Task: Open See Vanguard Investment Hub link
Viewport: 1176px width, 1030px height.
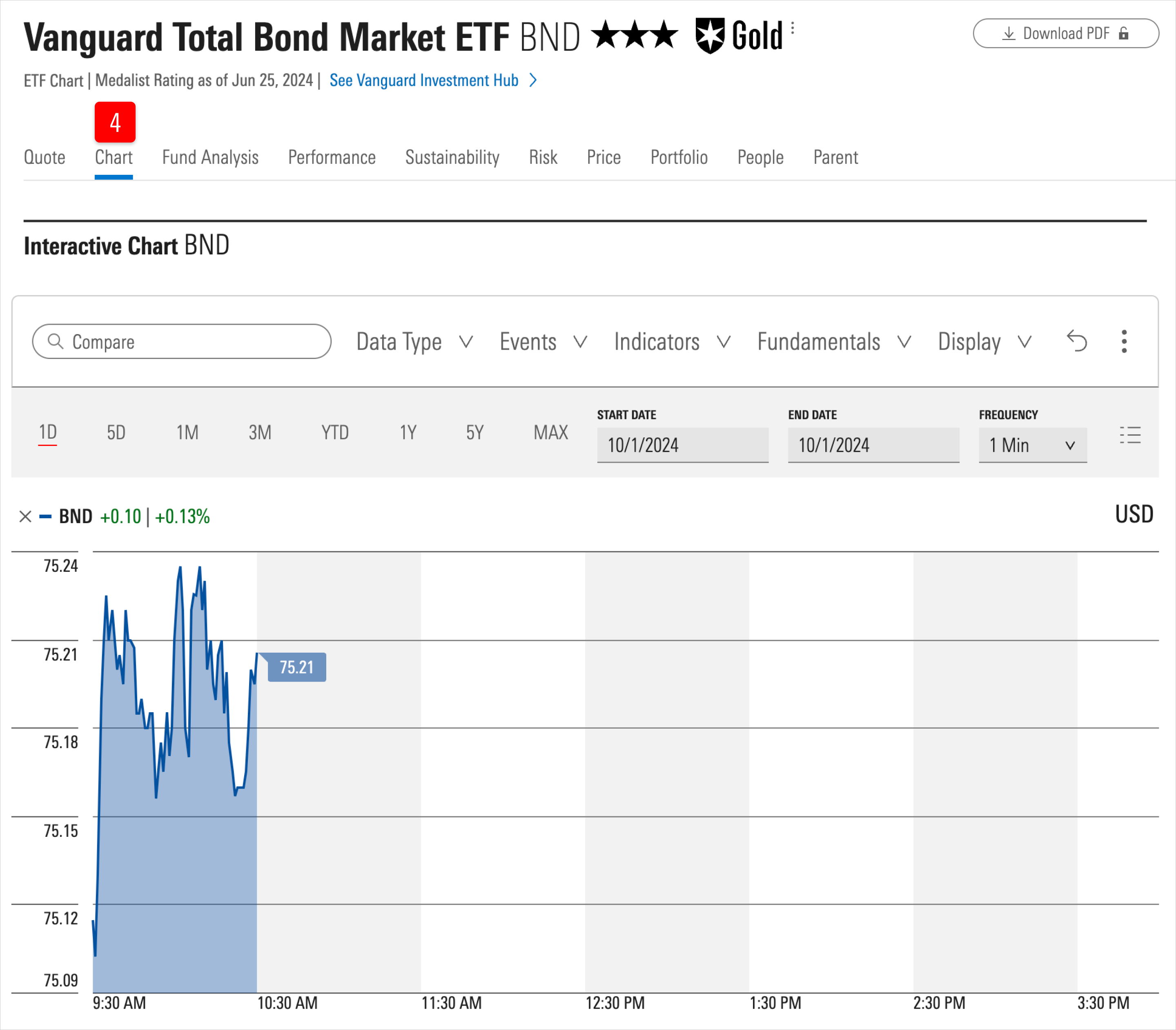Action: point(434,80)
